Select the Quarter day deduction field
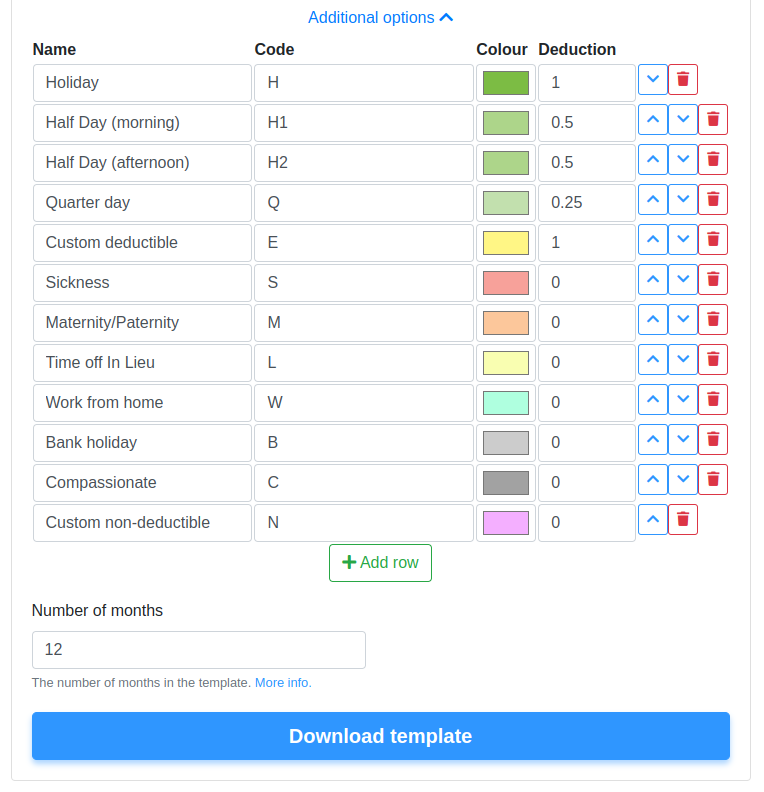 pyautogui.click(x=587, y=203)
